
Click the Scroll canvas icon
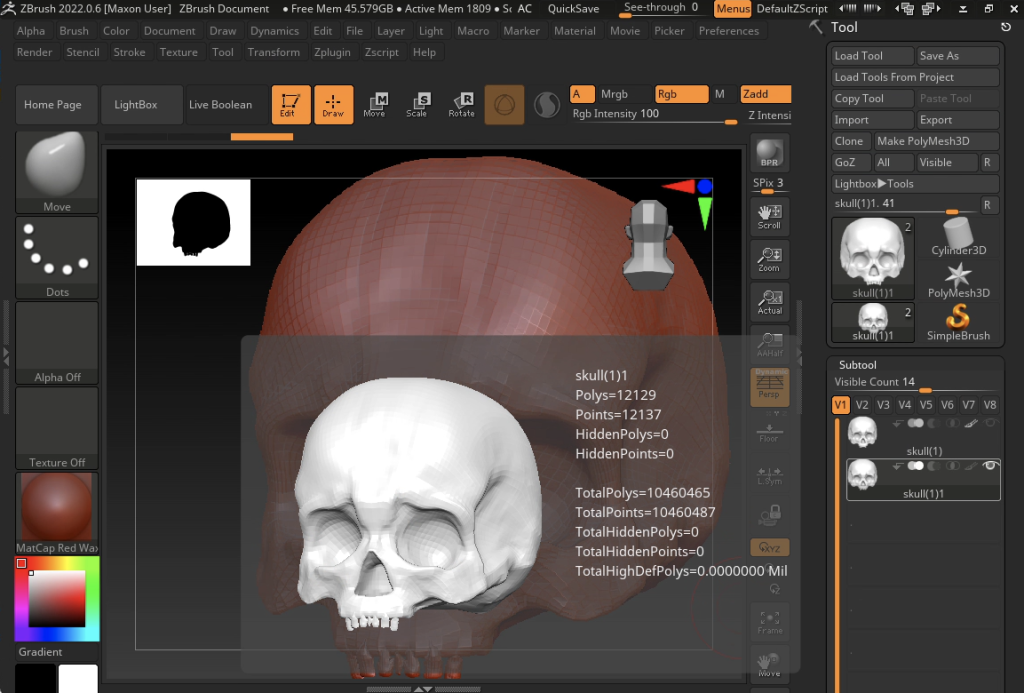(769, 216)
